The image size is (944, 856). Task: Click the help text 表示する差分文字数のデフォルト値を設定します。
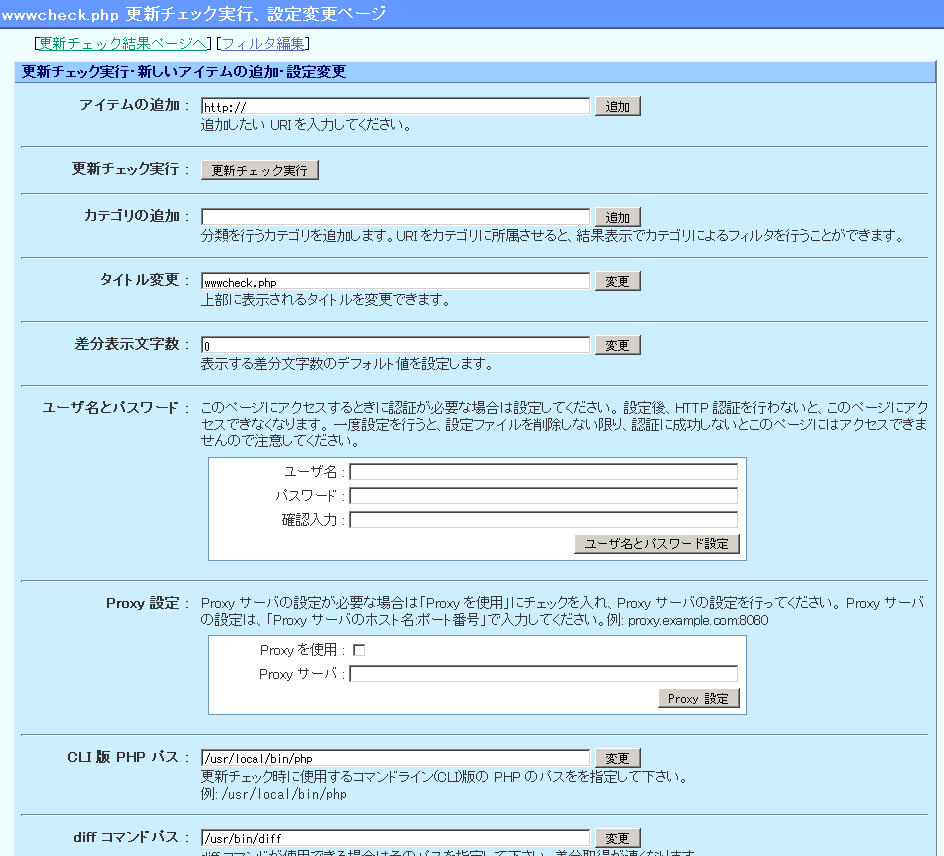click(x=347, y=364)
